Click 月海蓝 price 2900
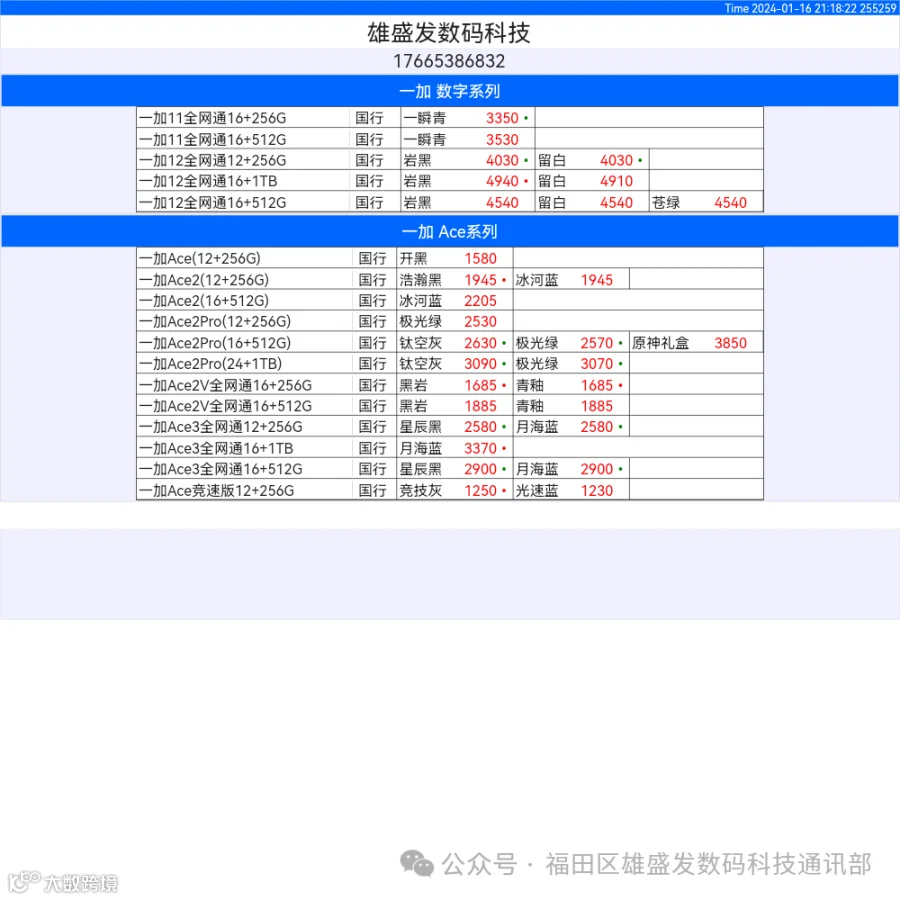 [597, 470]
